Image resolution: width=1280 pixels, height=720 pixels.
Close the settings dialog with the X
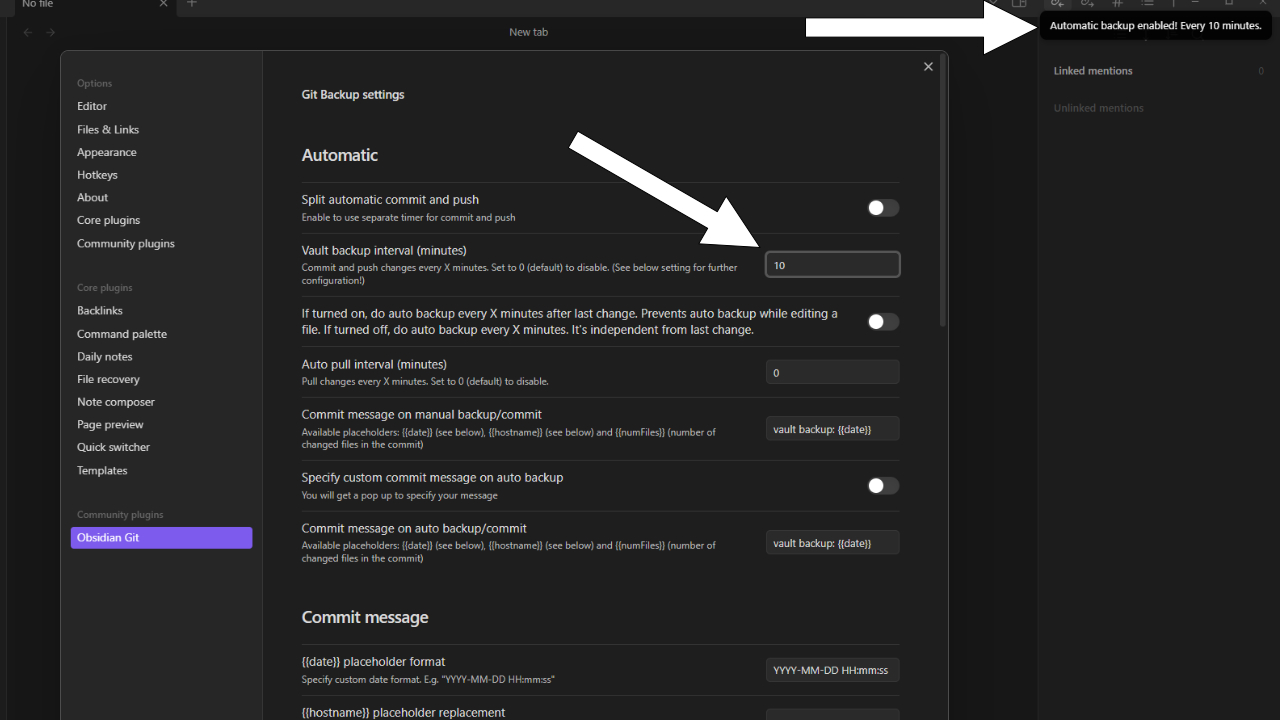tap(928, 67)
